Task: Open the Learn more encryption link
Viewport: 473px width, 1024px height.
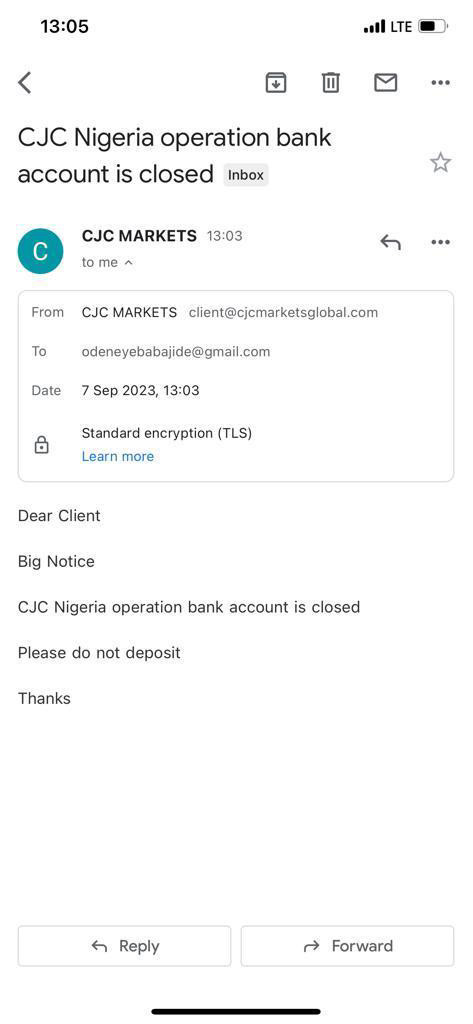Action: 118,456
